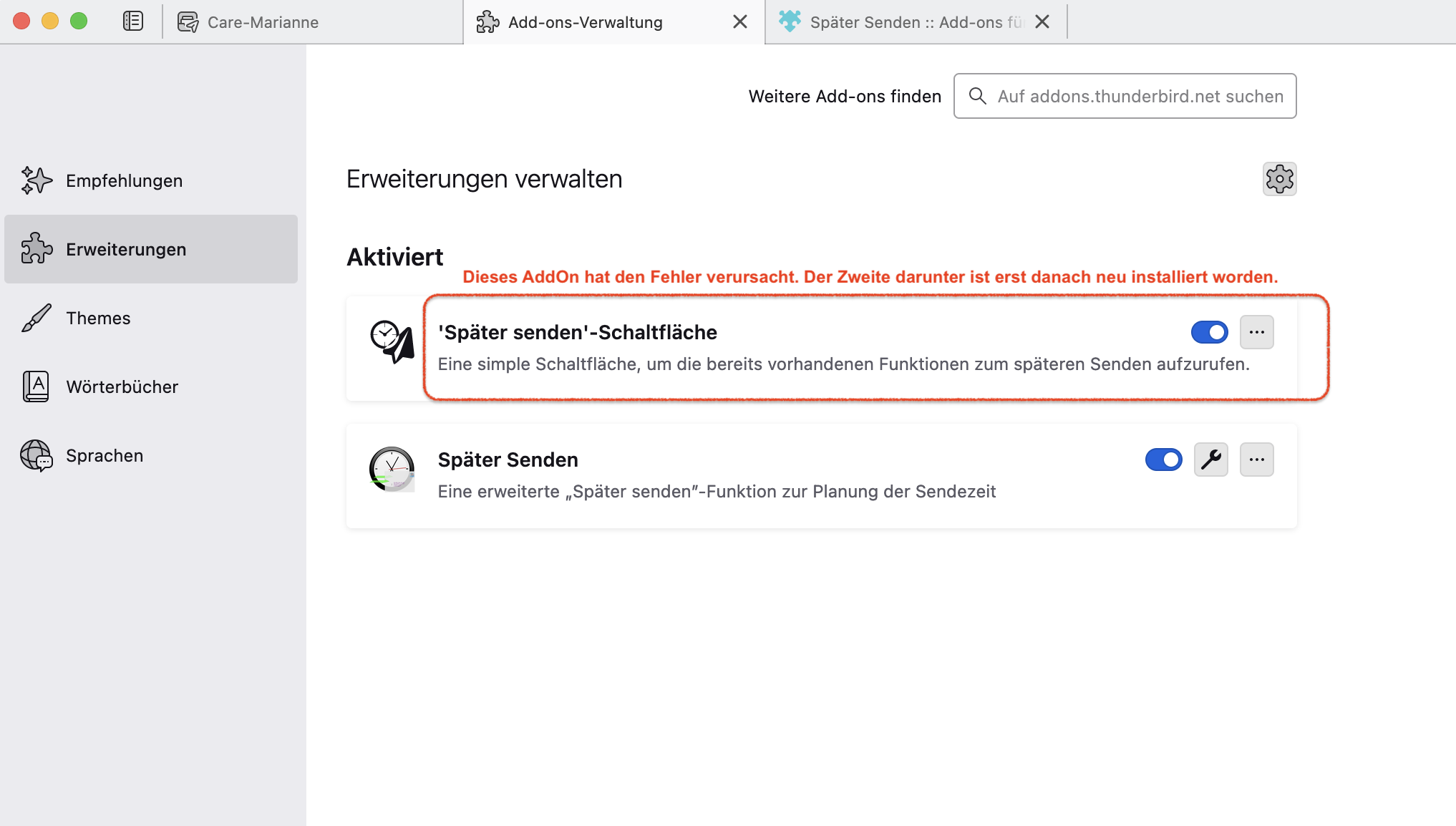Disable the Später Senden extension toggle
The image size is (1456, 826).
click(1163, 460)
